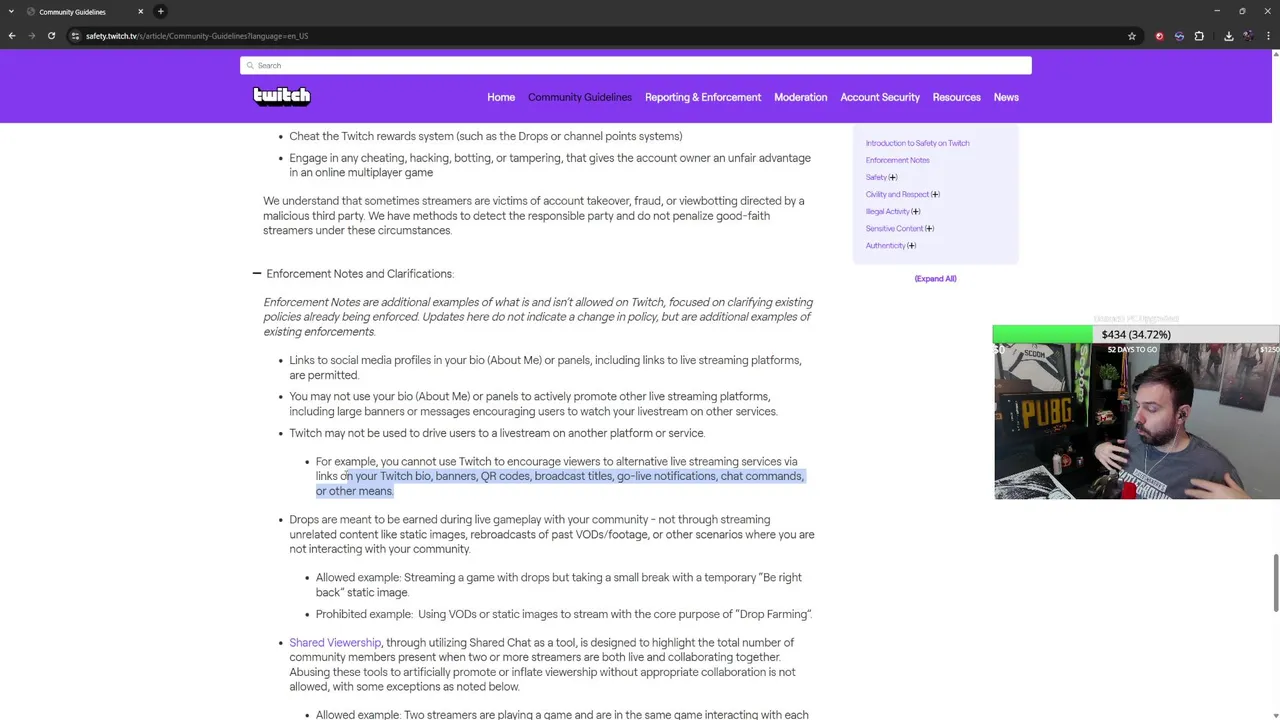This screenshot has width=1280, height=720.
Task: Expand Sensitive Content plus icon
Action: click(929, 228)
